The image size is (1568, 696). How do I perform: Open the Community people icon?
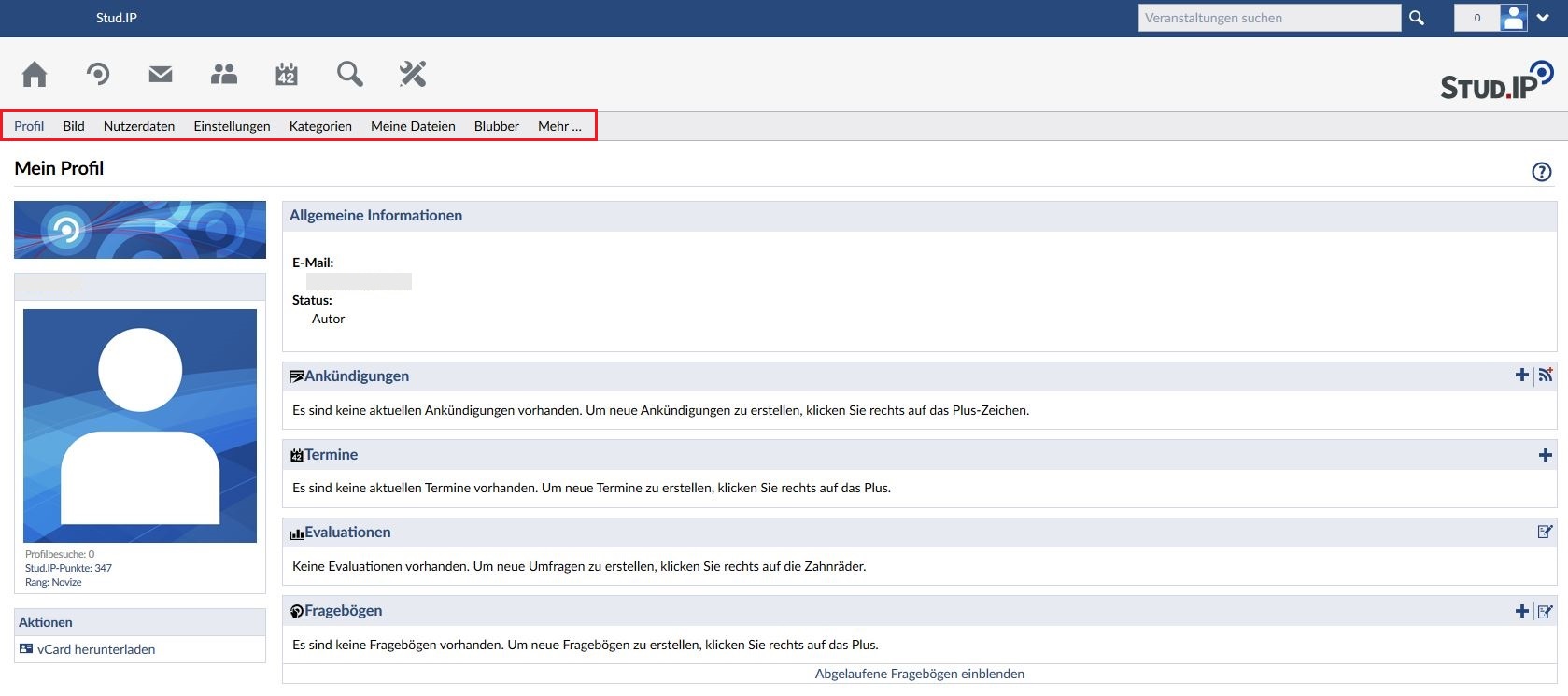pos(224,74)
